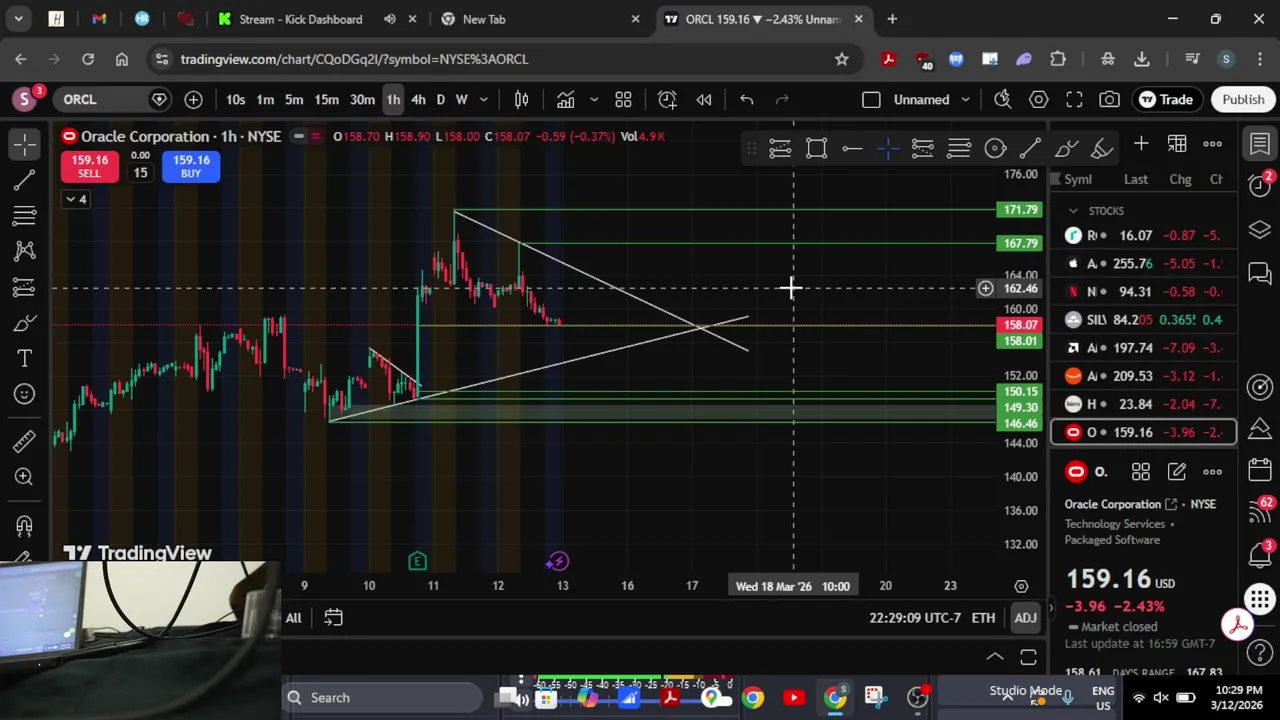
Task: Select the watchlist row with last 94.31
Action: point(1143,291)
